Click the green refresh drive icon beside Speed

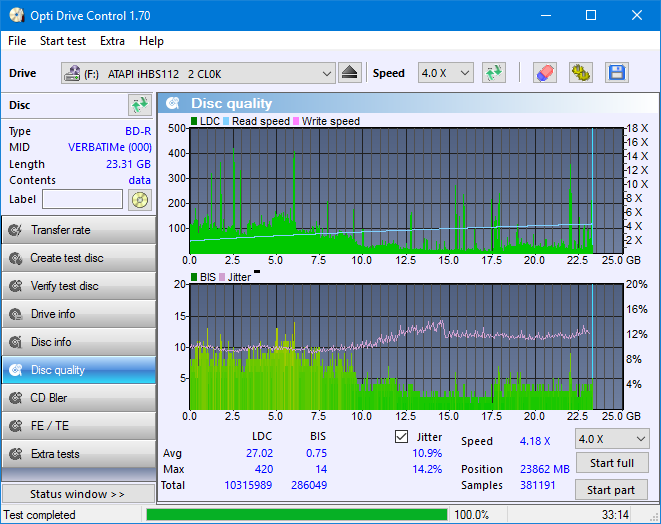(x=494, y=73)
